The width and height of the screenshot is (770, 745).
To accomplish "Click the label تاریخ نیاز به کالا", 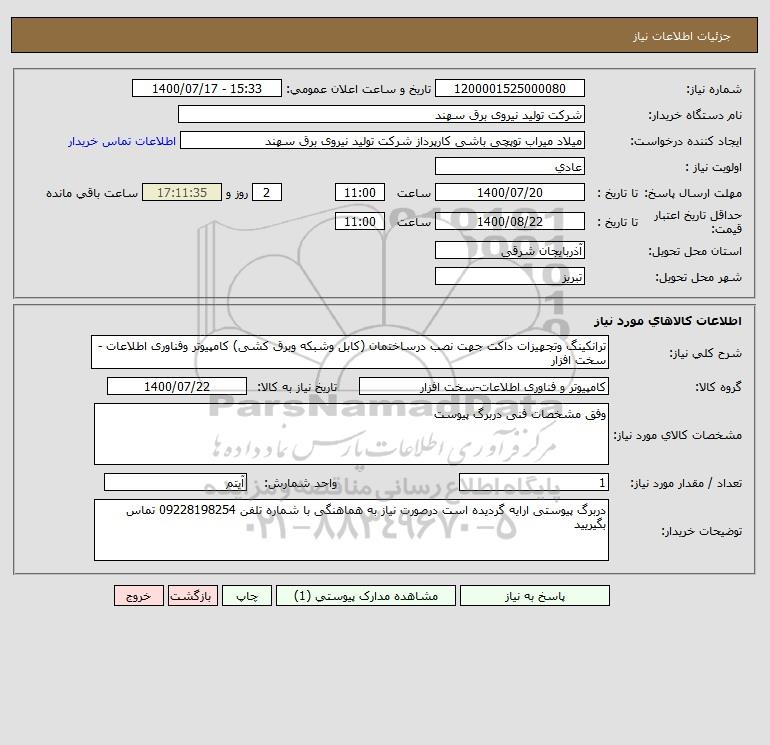I will (298, 387).
